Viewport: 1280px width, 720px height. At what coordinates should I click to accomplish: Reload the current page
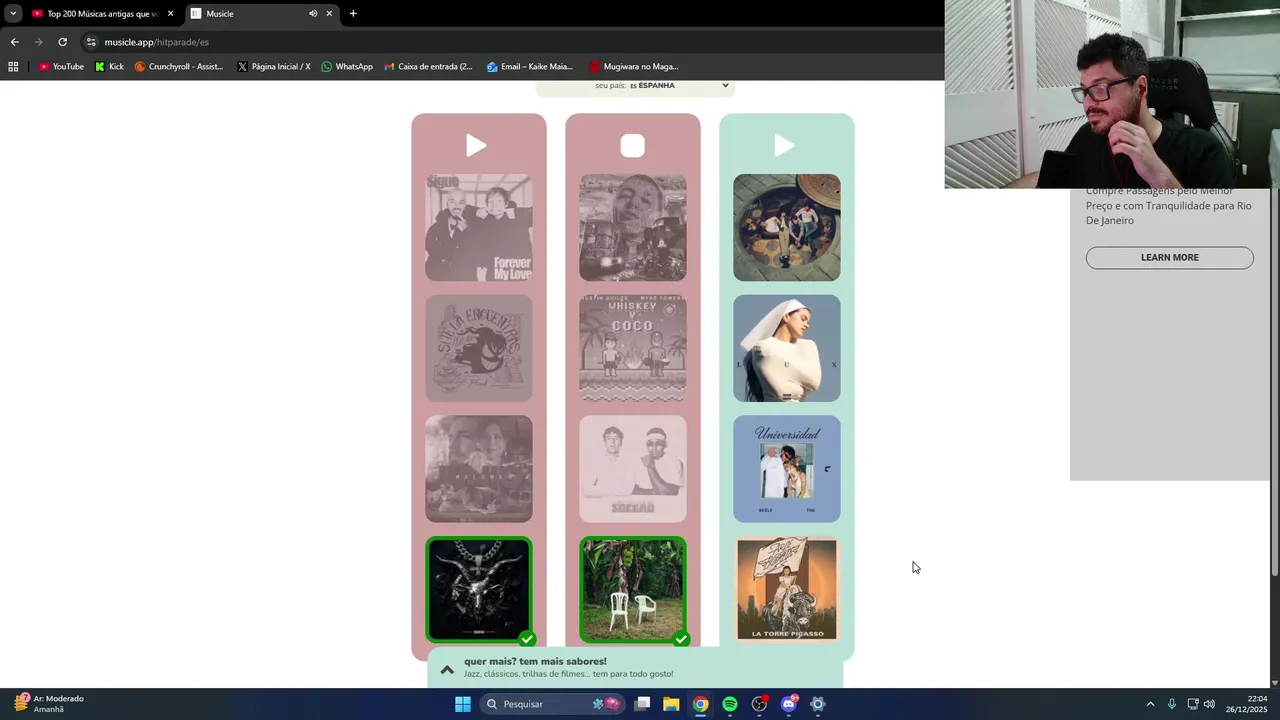tap(62, 42)
